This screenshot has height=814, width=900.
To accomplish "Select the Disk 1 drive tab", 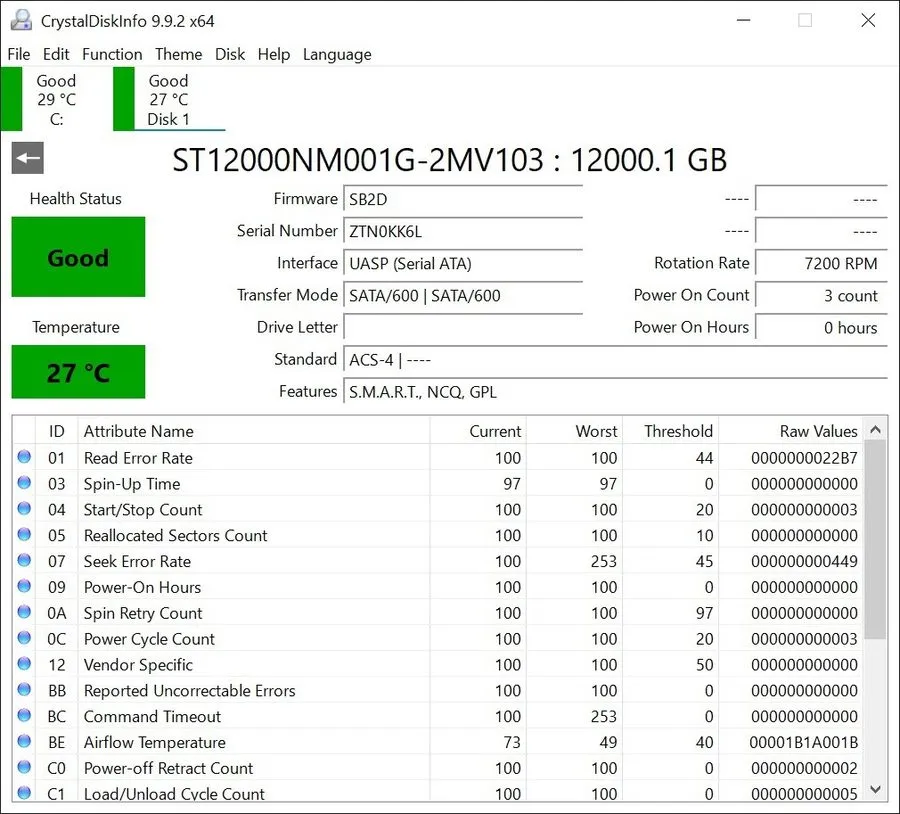I will pyautogui.click(x=169, y=99).
